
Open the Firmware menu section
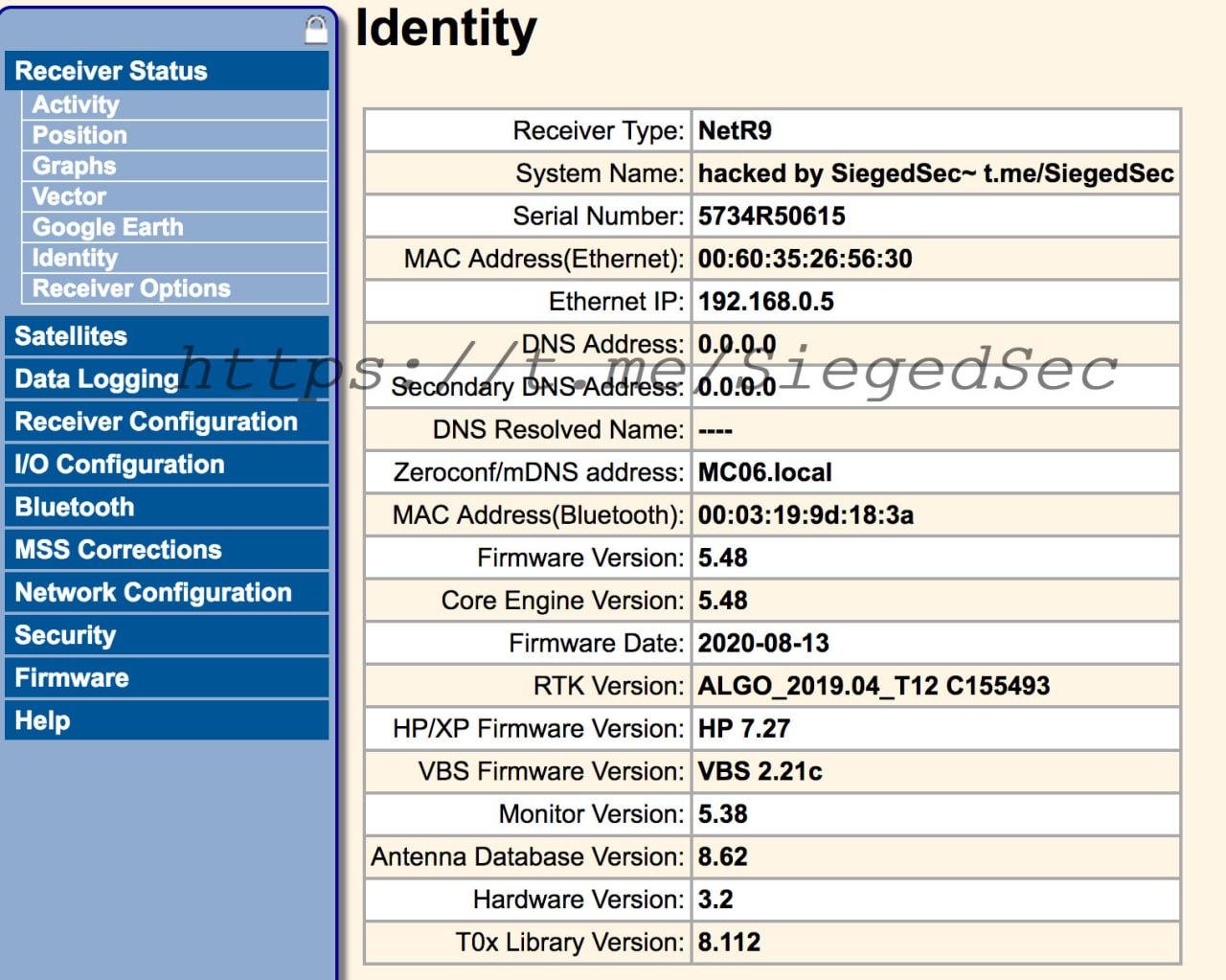pyautogui.click(x=167, y=677)
